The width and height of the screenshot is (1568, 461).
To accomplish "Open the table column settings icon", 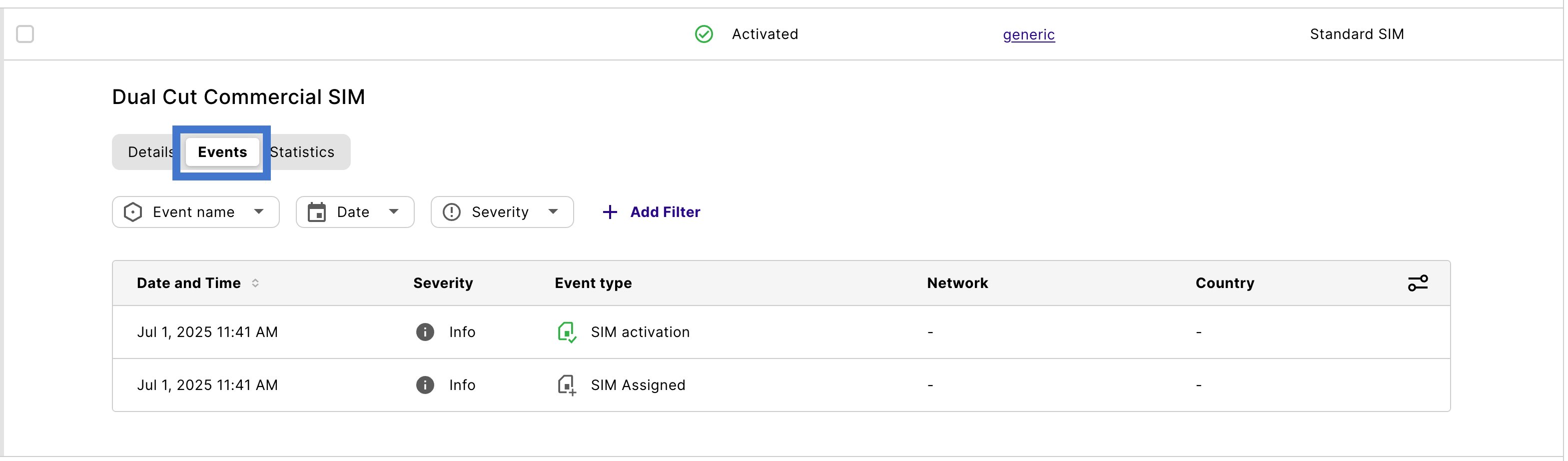I will (1417, 283).
